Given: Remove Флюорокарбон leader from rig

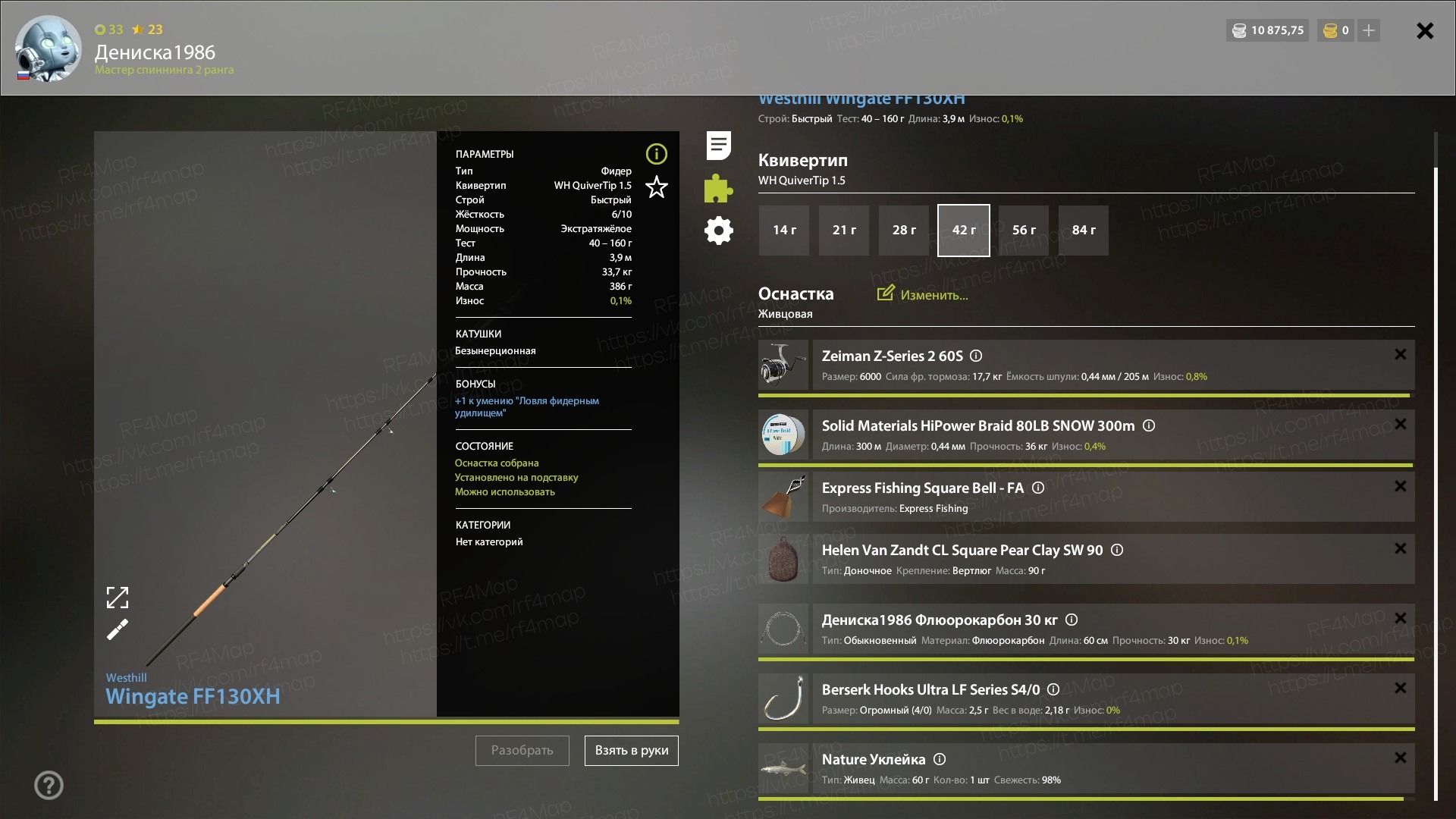Looking at the screenshot, I should [1401, 618].
